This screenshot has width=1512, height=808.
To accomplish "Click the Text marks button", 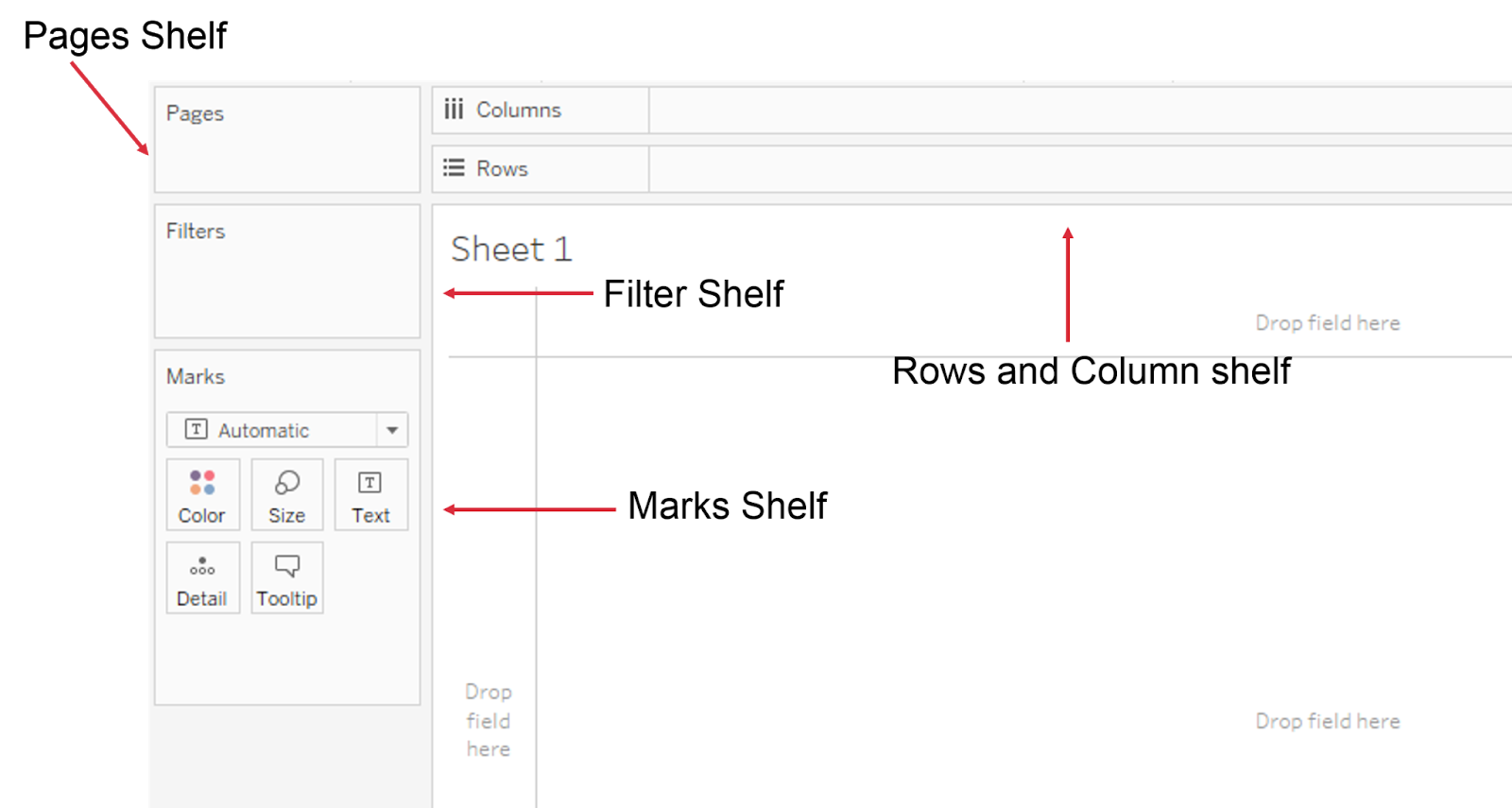I will click(370, 495).
